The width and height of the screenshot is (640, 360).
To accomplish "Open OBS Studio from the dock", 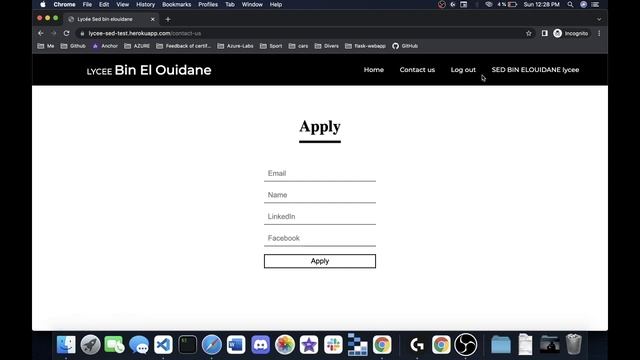I will (465, 344).
